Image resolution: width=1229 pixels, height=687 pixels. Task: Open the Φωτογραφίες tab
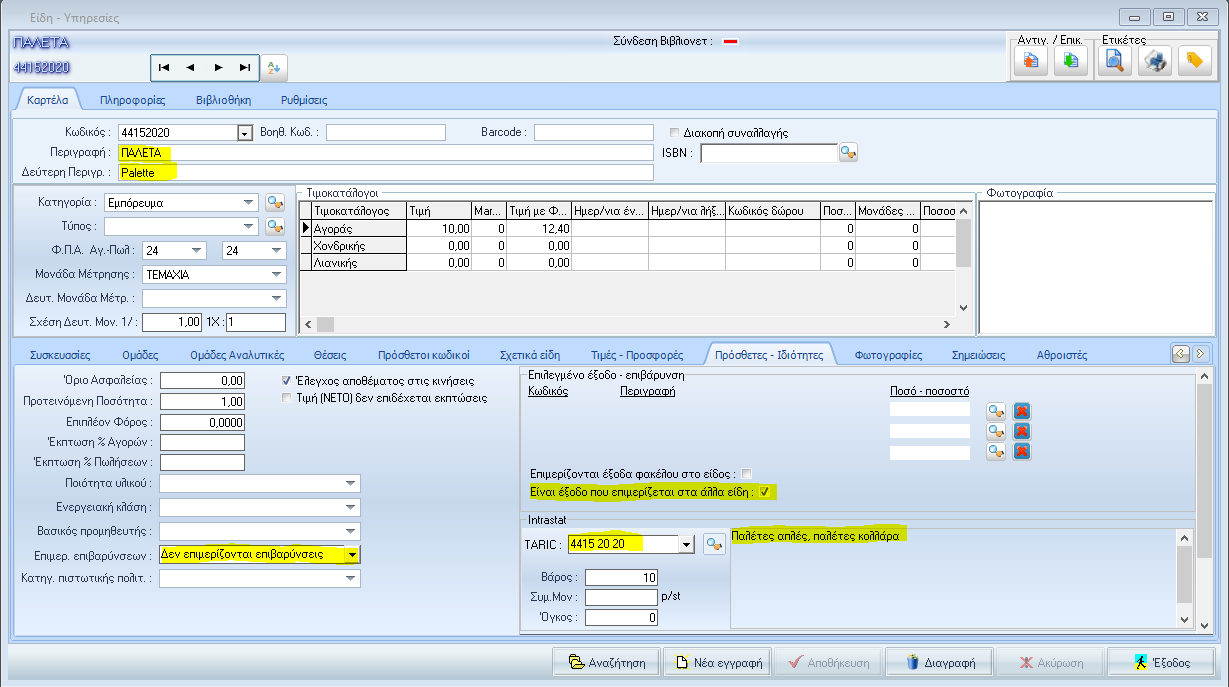point(889,354)
